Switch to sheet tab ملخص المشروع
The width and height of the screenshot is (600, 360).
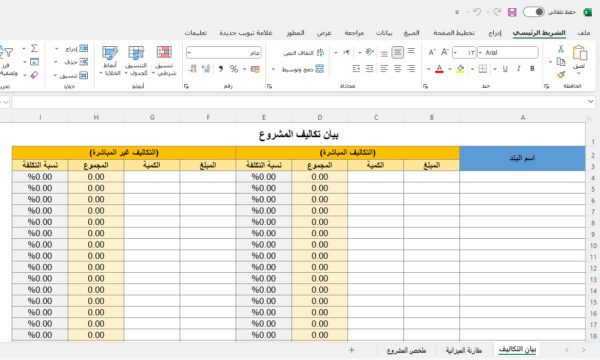tap(406, 350)
